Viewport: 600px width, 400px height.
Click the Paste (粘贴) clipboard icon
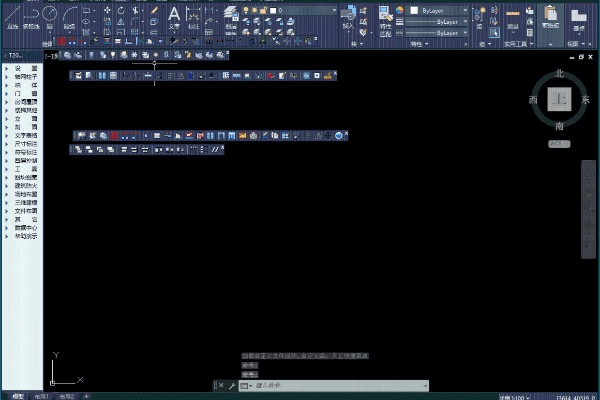pos(552,15)
